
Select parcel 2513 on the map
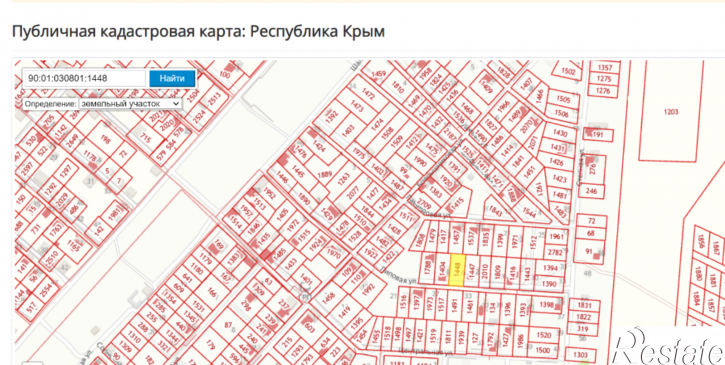coord(215,99)
